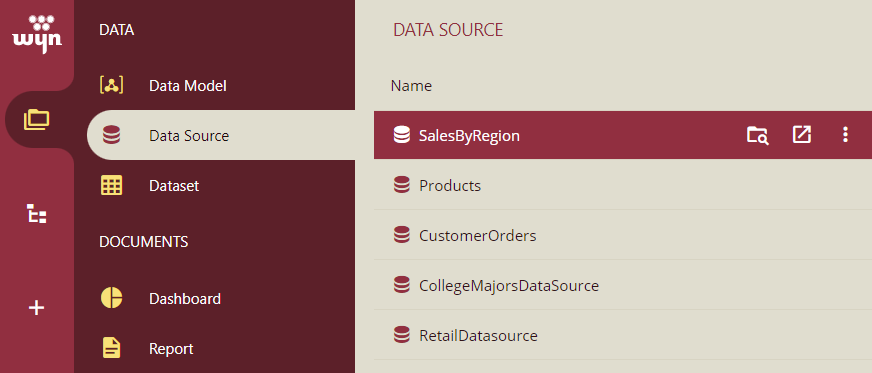This screenshot has width=872, height=373.
Task: Select CollegeMajorsDataSource row
Action: tap(623, 285)
